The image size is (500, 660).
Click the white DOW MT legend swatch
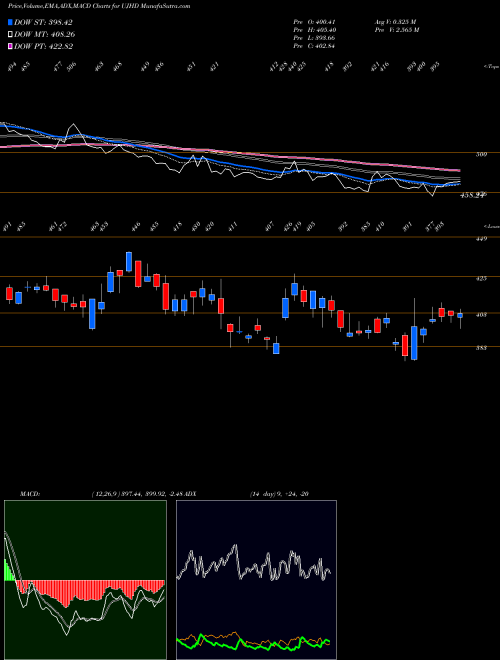[x=10, y=35]
